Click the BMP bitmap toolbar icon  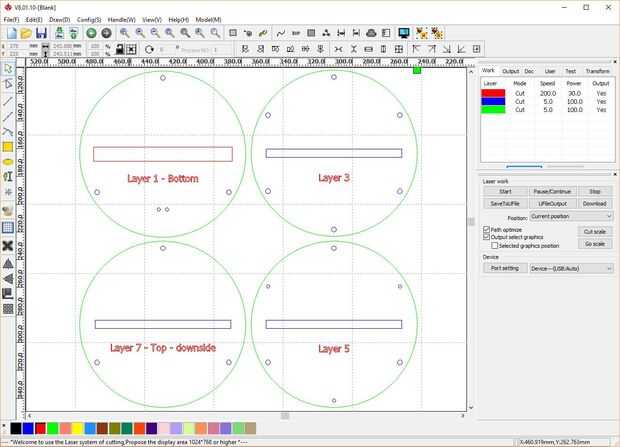pyautogui.click(x=296, y=33)
